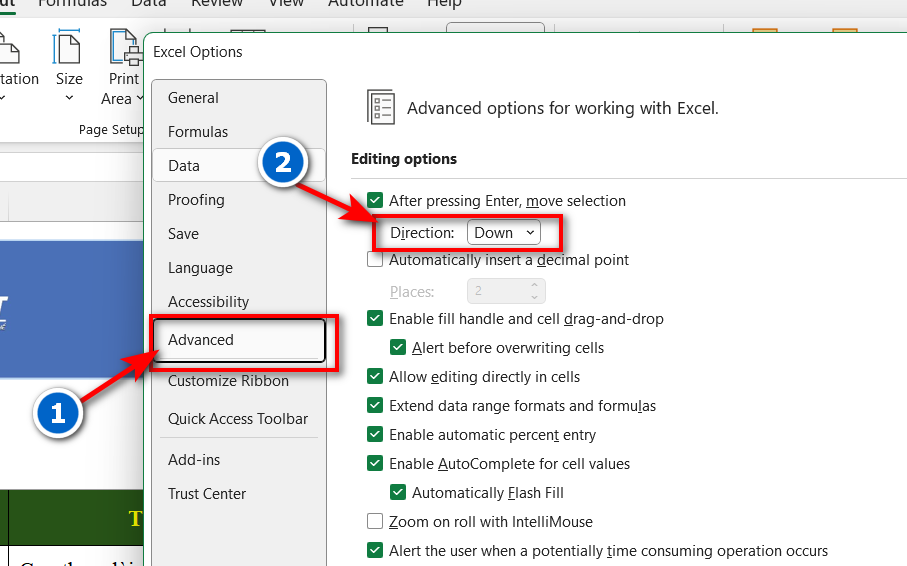907x566 pixels.
Task: Uncheck After pressing Enter, move selection
Action: [x=375, y=201]
